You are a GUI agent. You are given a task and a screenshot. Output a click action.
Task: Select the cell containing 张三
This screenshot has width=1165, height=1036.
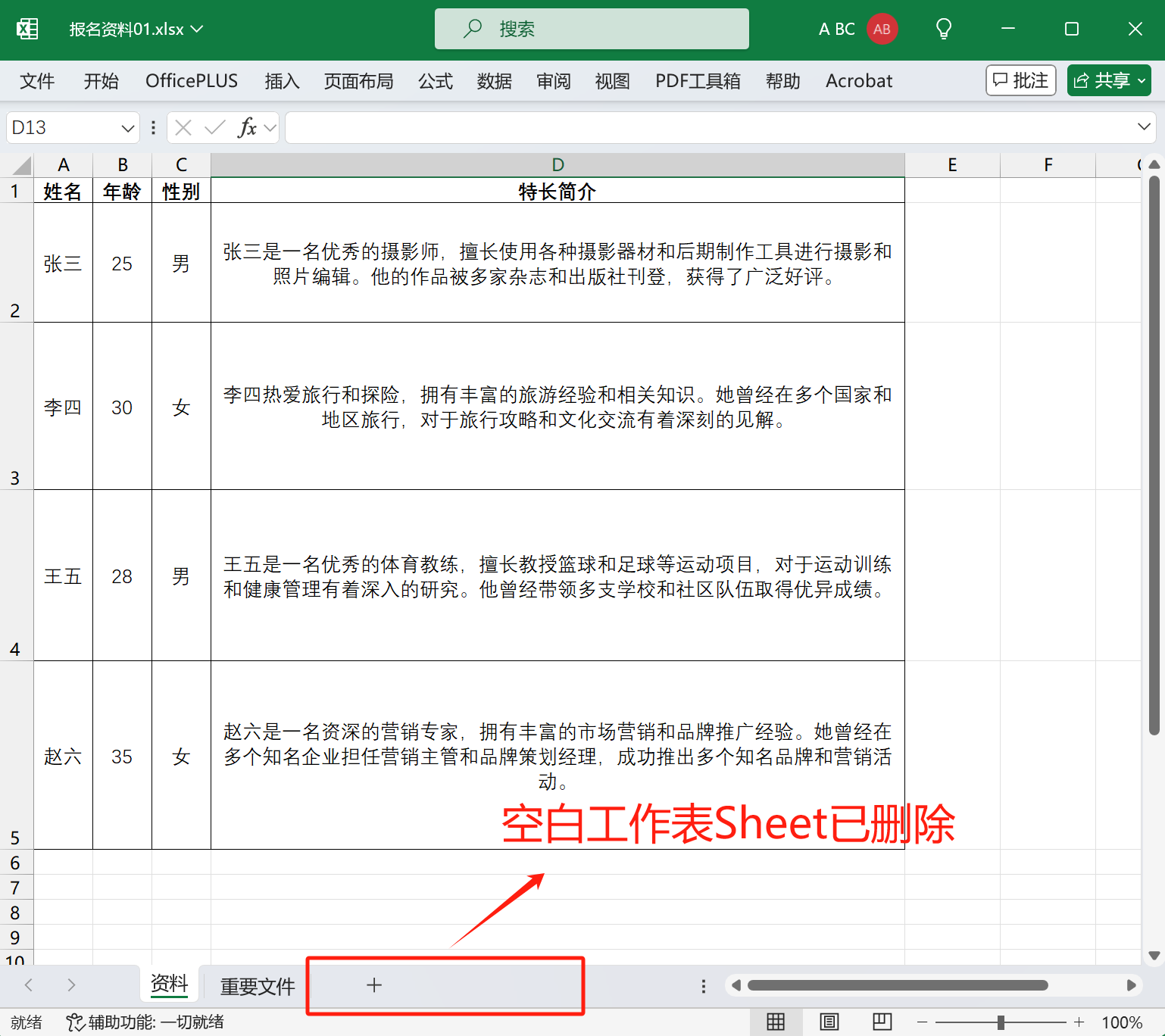point(64,263)
